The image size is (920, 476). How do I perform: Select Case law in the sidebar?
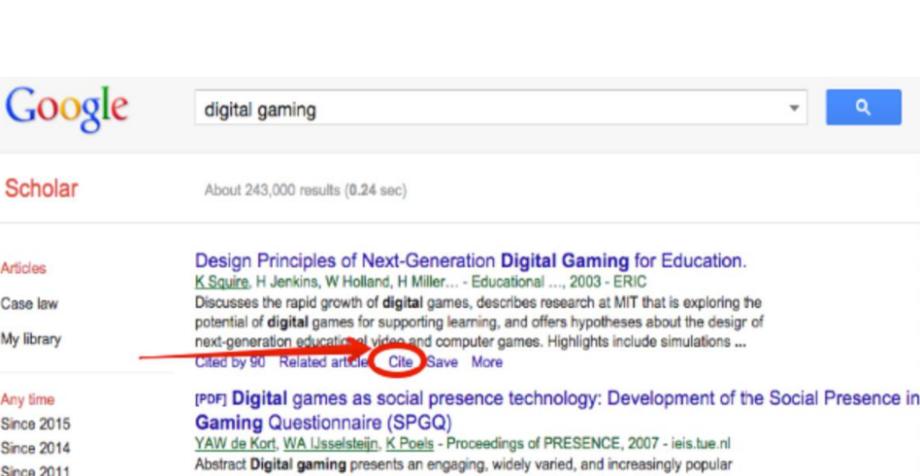pos(29,304)
